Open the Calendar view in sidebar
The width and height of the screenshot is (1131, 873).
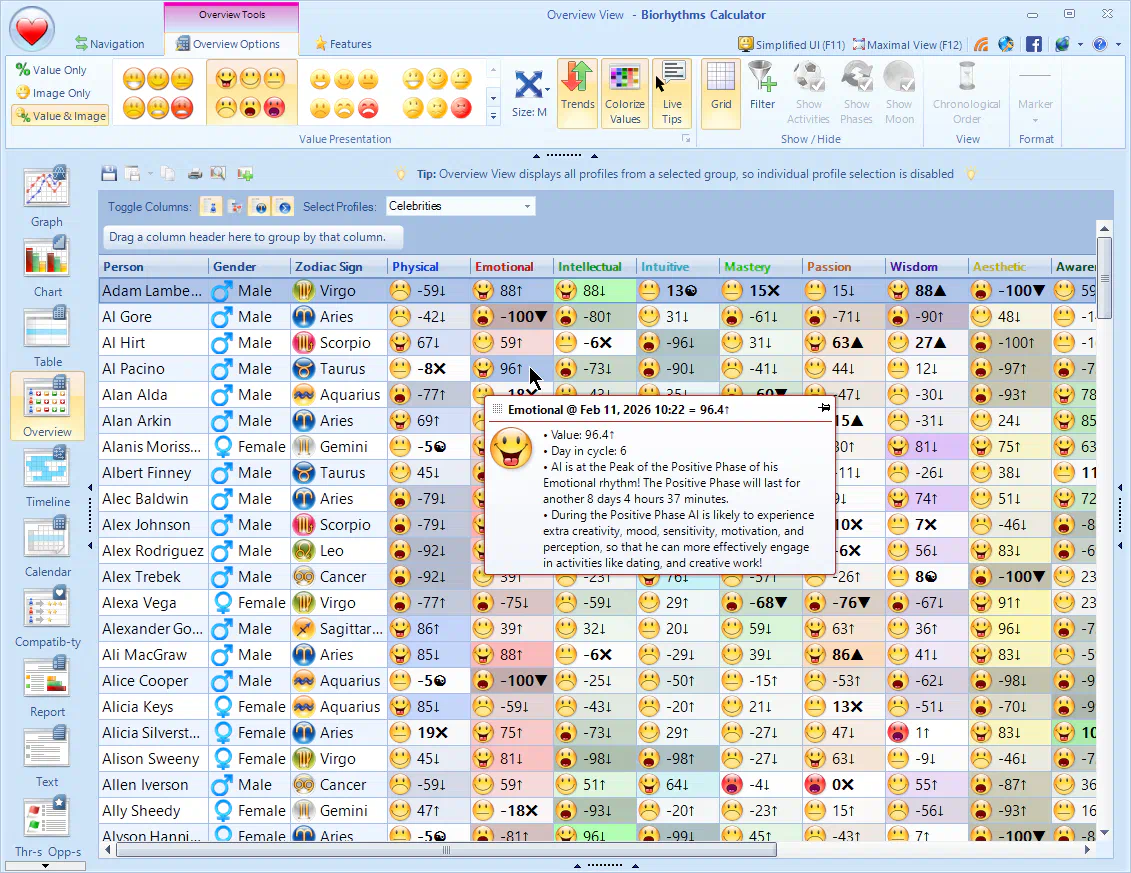pyautogui.click(x=46, y=545)
